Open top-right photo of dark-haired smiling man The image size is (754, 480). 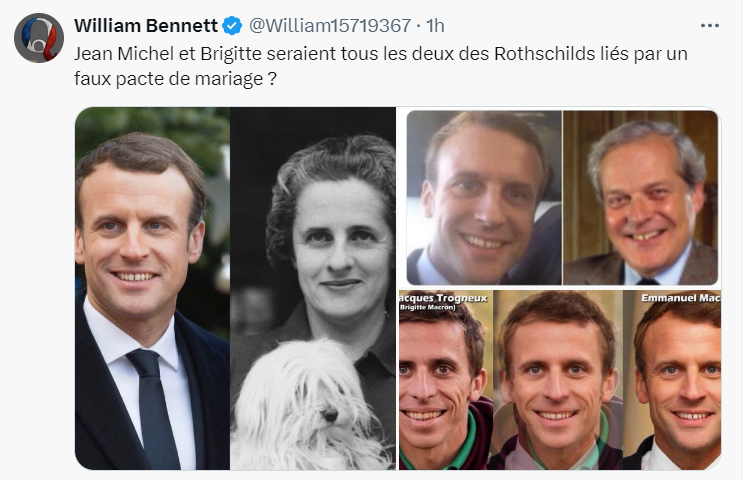482,197
